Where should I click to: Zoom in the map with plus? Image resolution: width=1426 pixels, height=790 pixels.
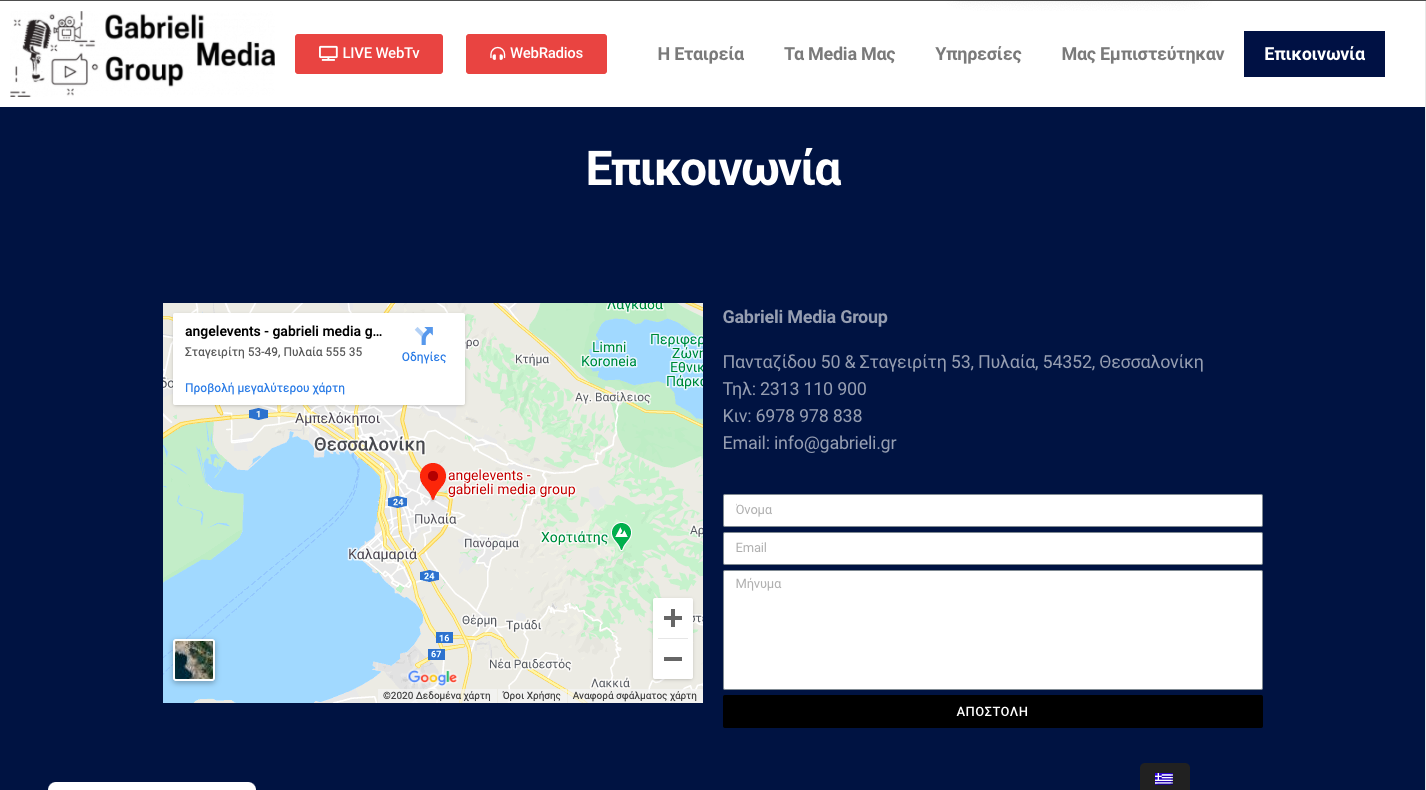[x=673, y=618]
